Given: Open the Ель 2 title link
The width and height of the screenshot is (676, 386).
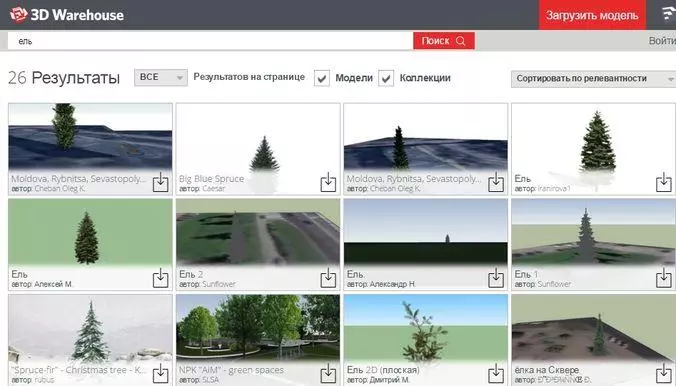Looking at the screenshot, I should (191, 274).
